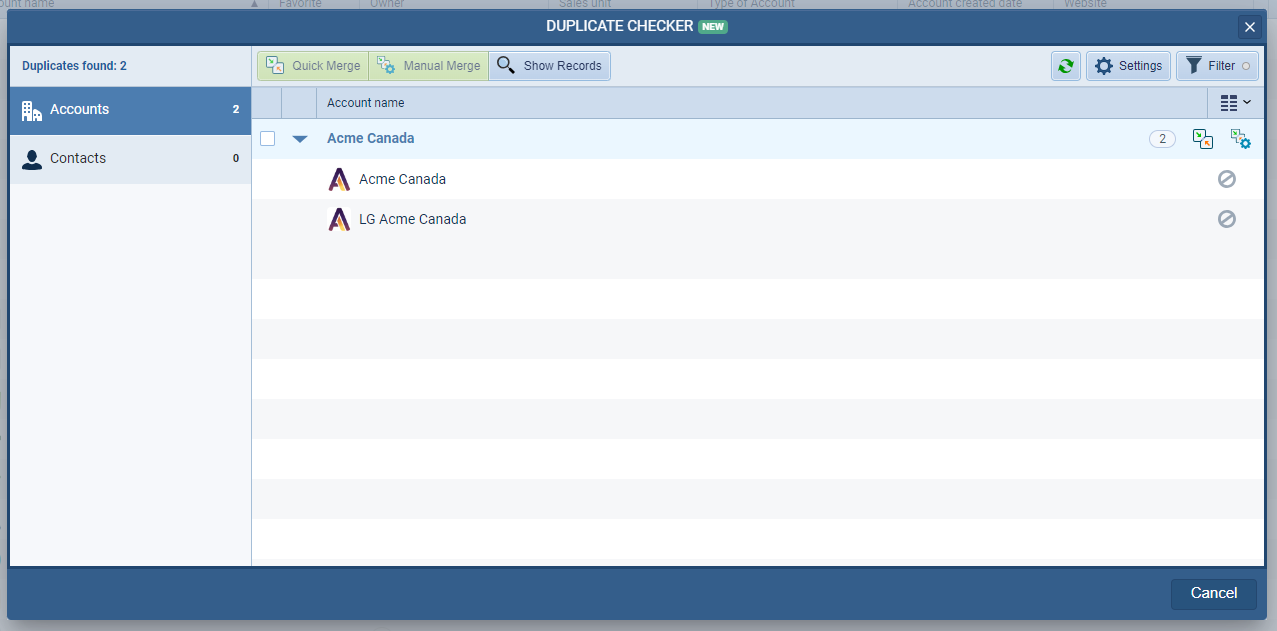1277x631 pixels.
Task: Check the Acme Canada group checkbox
Action: tap(268, 139)
